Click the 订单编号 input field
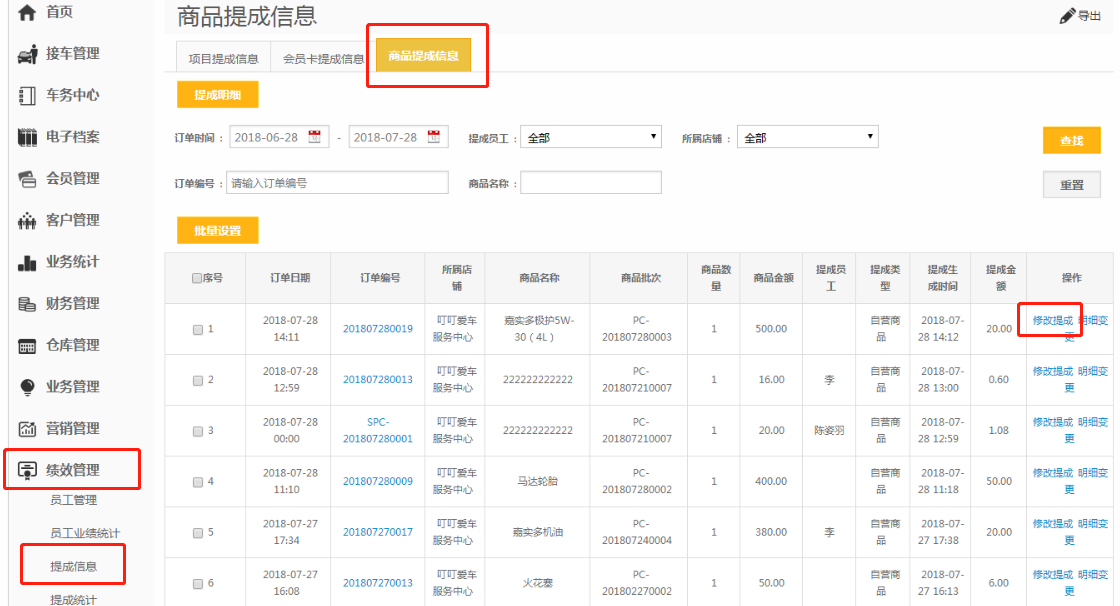This screenshot has width=1120, height=606. (x=337, y=183)
